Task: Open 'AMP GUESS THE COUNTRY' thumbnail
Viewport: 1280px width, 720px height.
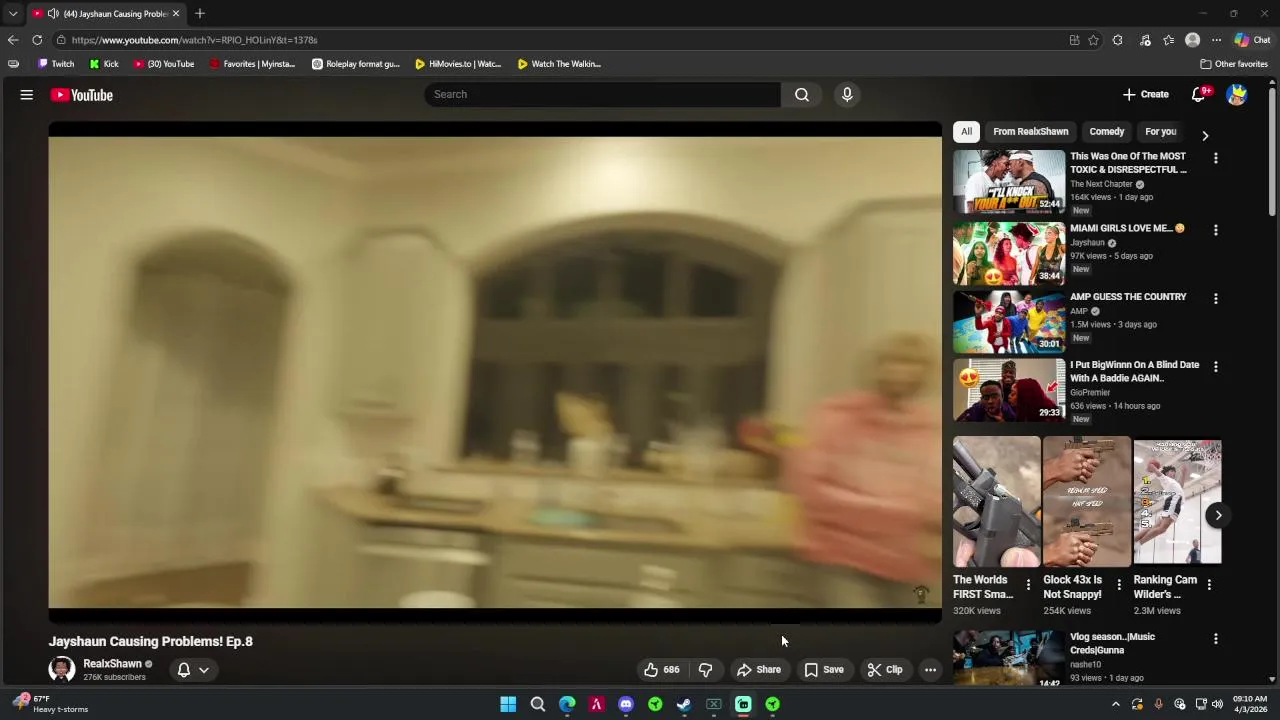Action: [1009, 321]
